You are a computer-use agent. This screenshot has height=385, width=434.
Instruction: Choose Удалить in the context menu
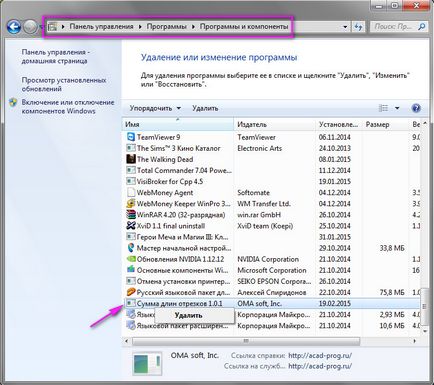pyautogui.click(x=188, y=315)
